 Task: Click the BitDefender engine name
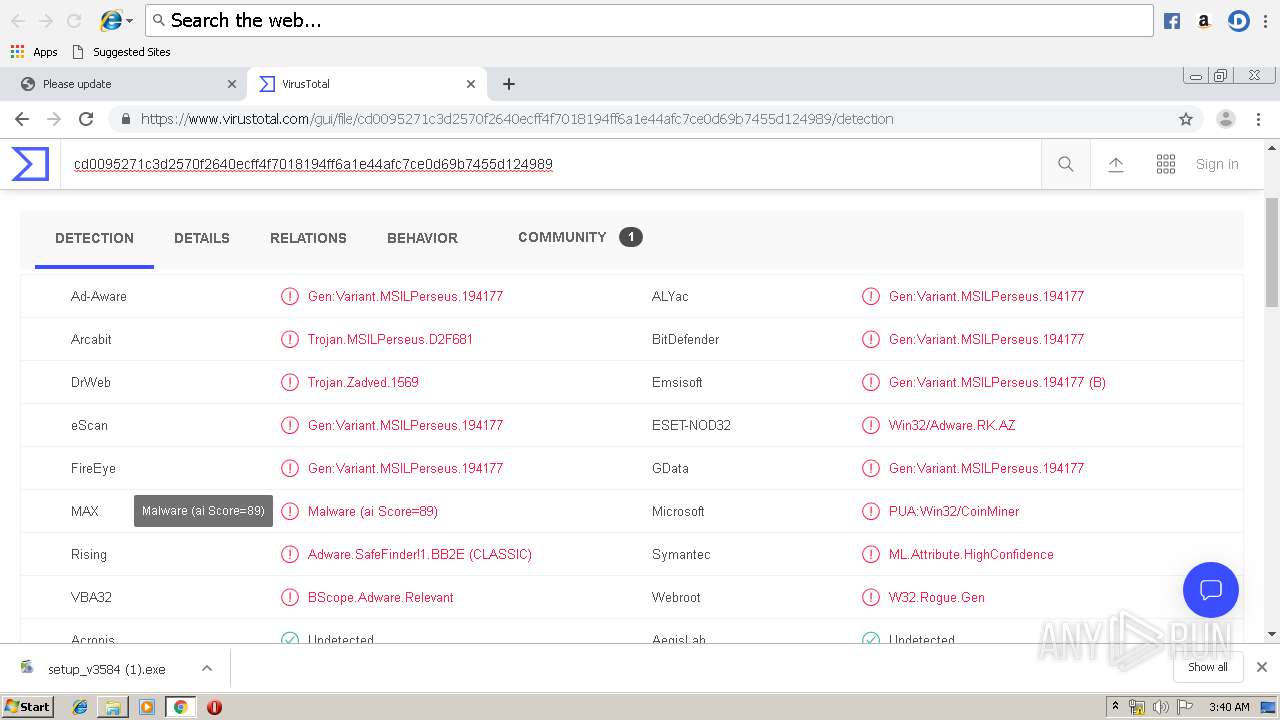(x=686, y=339)
